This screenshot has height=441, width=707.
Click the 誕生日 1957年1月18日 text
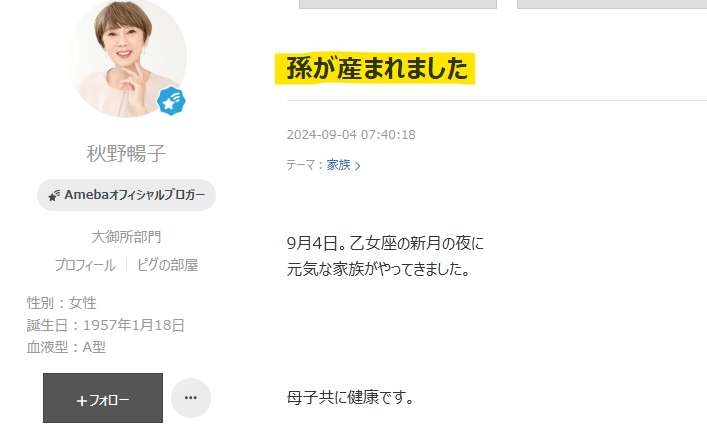[x=106, y=325]
